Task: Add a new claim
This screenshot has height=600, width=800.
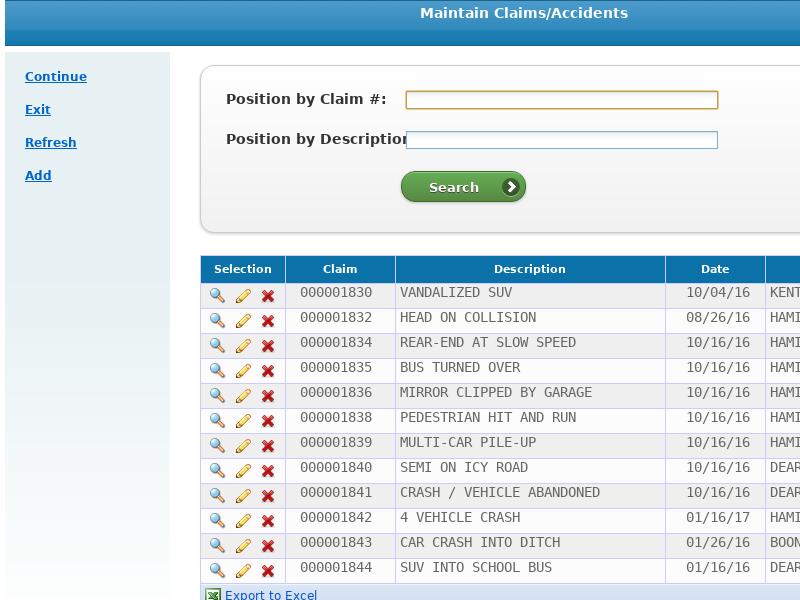Action: coord(38,176)
